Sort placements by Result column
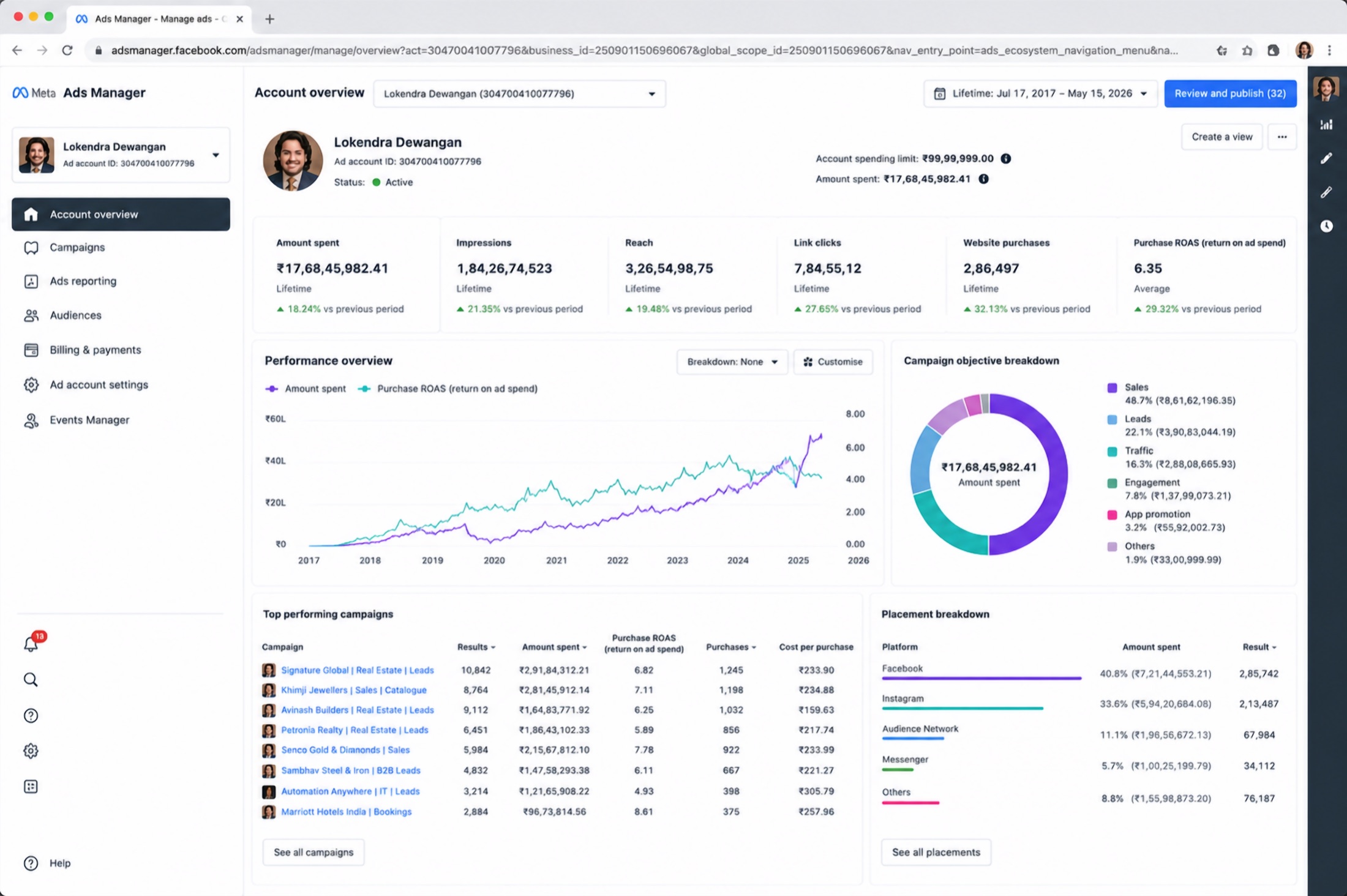Screen dimensions: 1347x896 [x=1259, y=647]
